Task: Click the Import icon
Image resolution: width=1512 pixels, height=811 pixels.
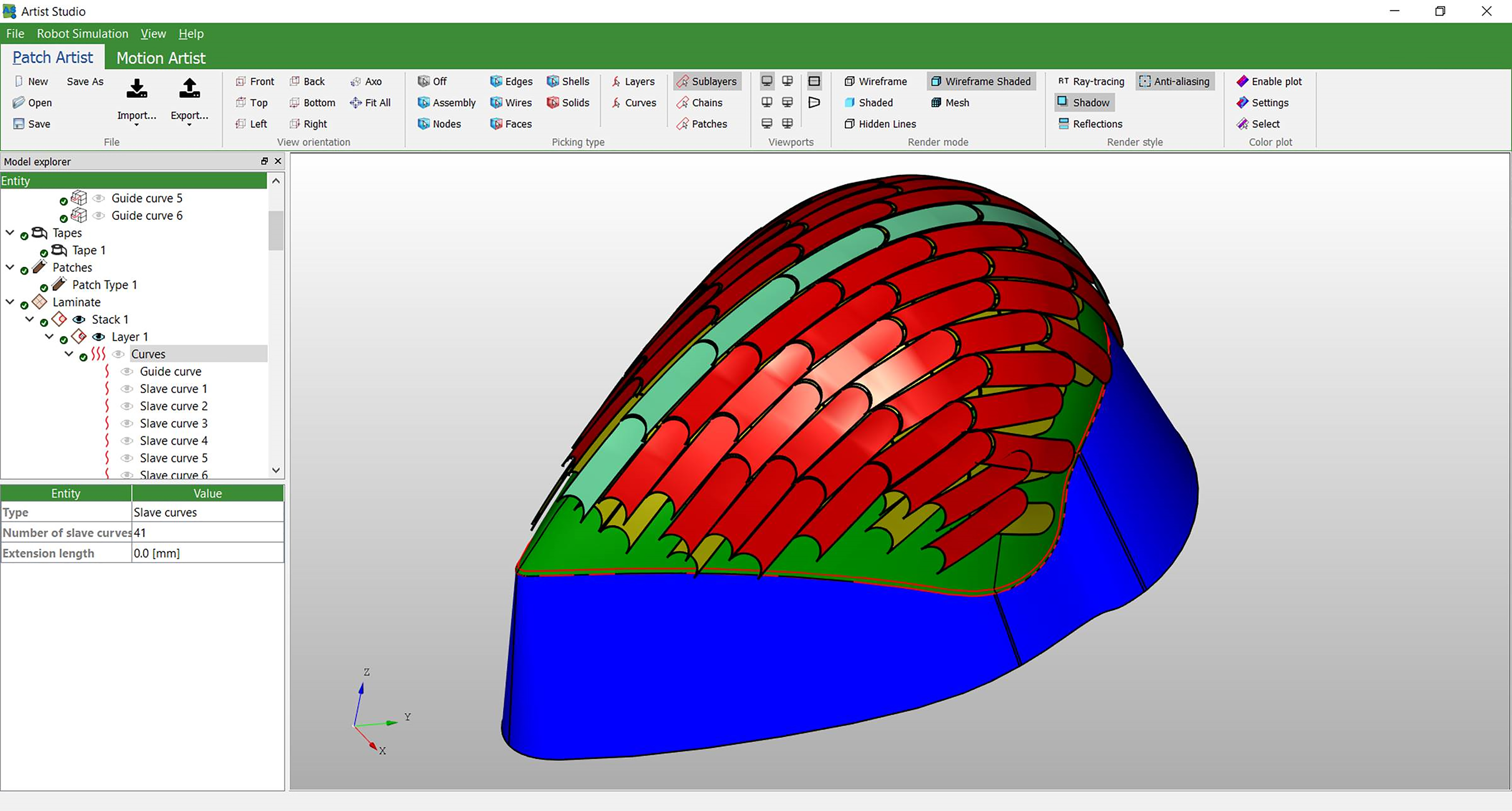Action: click(137, 89)
